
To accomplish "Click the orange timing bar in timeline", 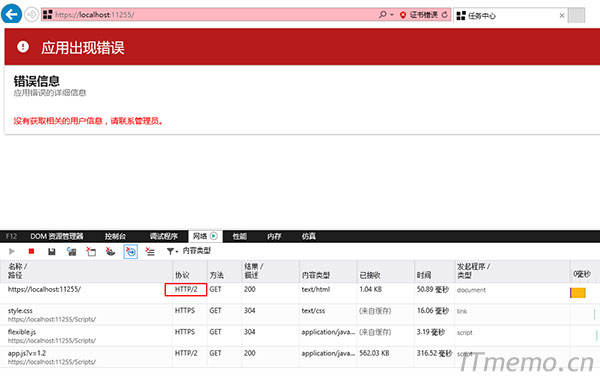I will (x=578, y=293).
